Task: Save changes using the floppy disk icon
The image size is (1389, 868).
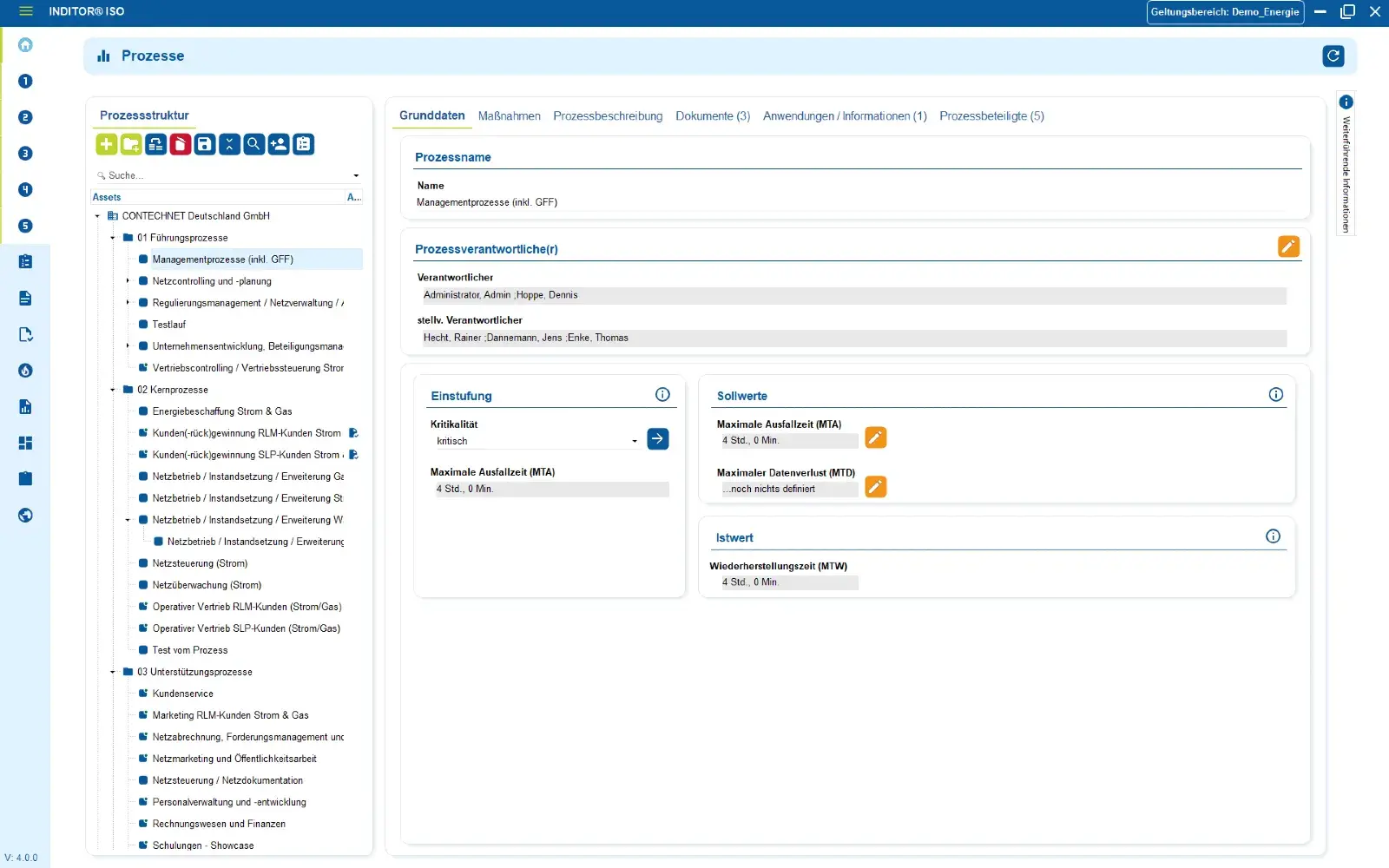Action: (x=205, y=144)
